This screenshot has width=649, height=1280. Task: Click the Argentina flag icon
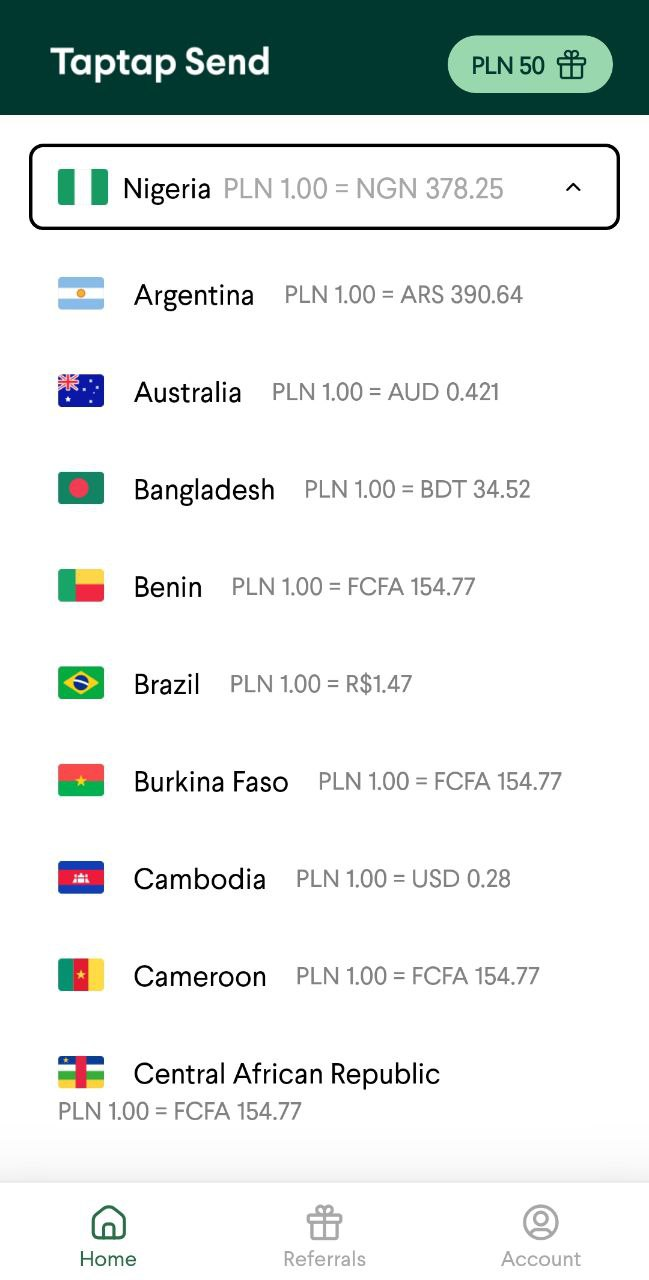tap(81, 294)
